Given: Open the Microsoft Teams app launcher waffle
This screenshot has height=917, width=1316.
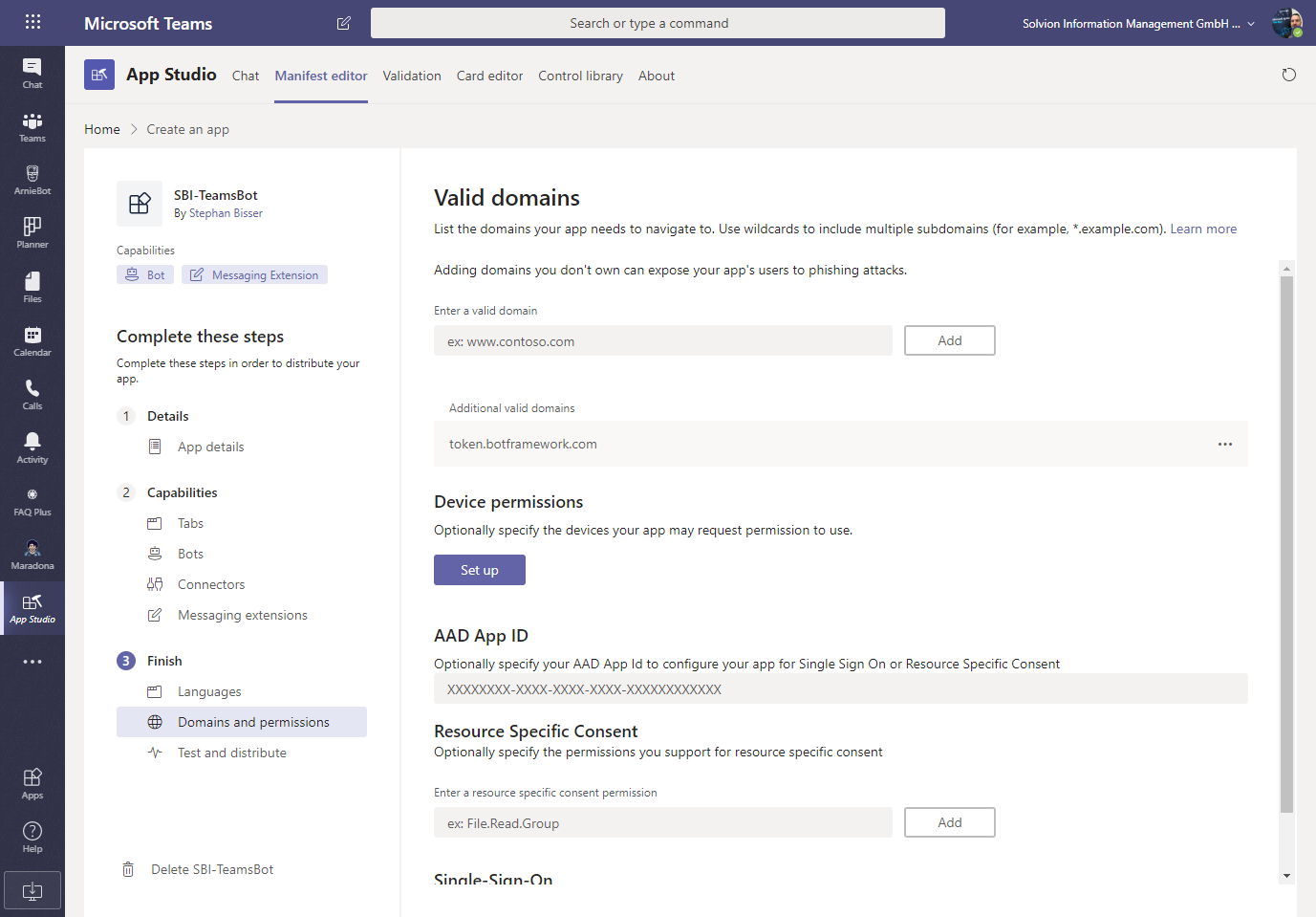Looking at the screenshot, I should click(x=32, y=22).
